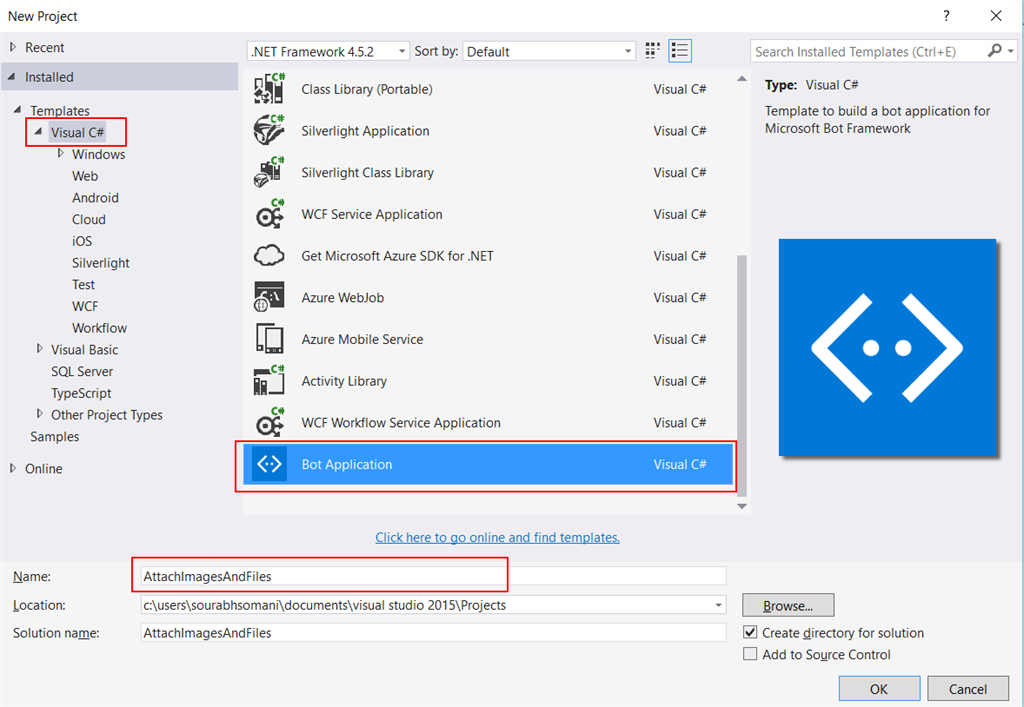Select the Get Microsoft Azure SDK for .NET row
Viewport: 1024px width, 707px height.
490,255
